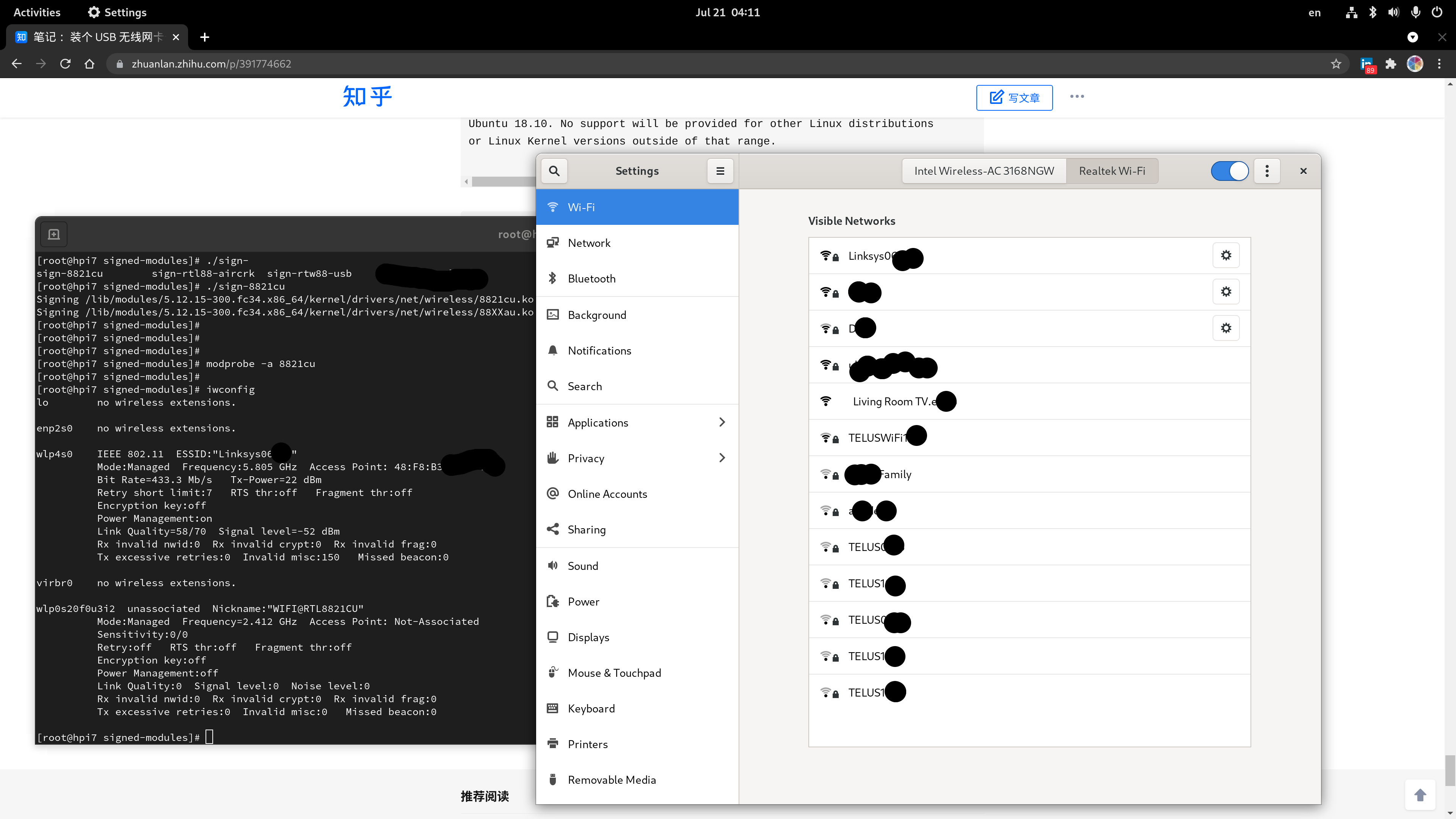The width and height of the screenshot is (1456, 819).
Task: Click the Printers icon in sidebar
Action: pyautogui.click(x=553, y=744)
